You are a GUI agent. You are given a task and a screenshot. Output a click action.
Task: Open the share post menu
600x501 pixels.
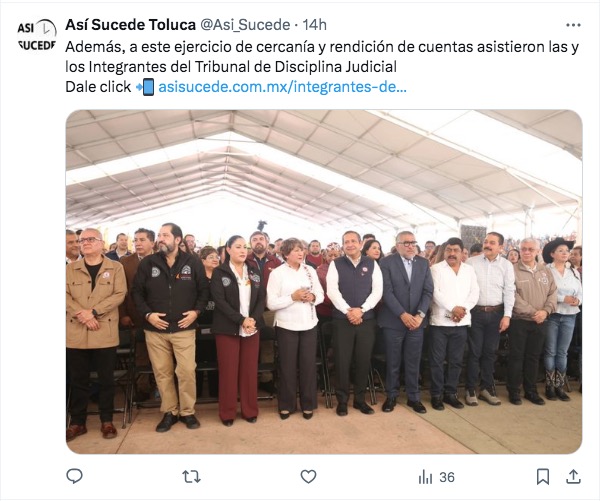(x=573, y=477)
